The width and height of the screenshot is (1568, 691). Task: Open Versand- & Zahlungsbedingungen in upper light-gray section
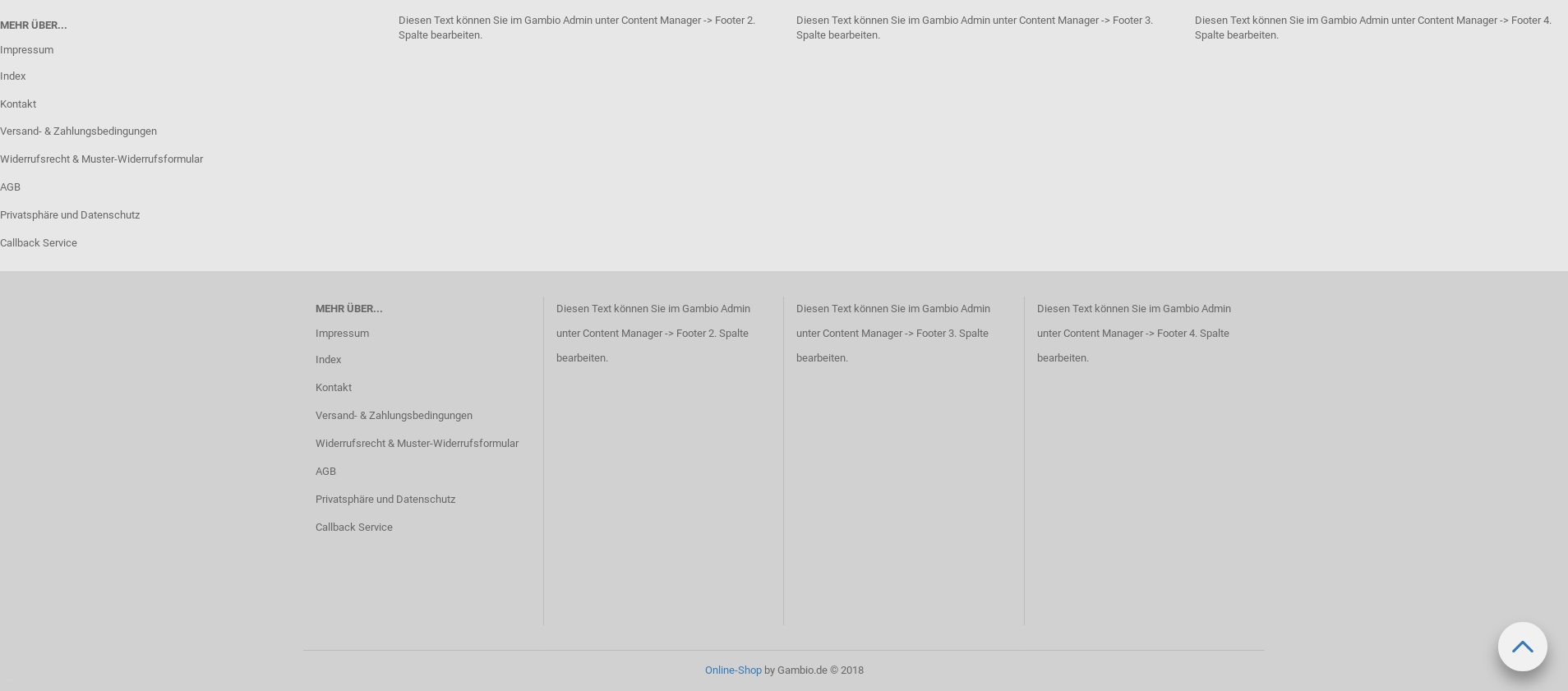(78, 131)
